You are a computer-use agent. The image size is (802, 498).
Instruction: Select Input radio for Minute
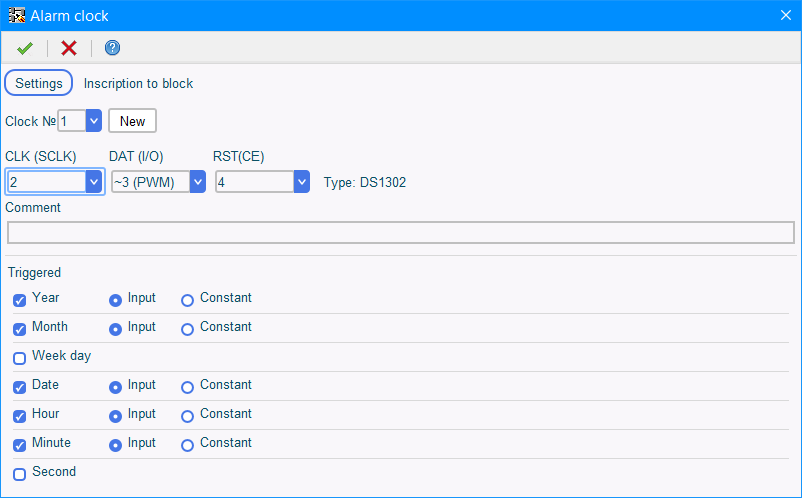click(115, 445)
